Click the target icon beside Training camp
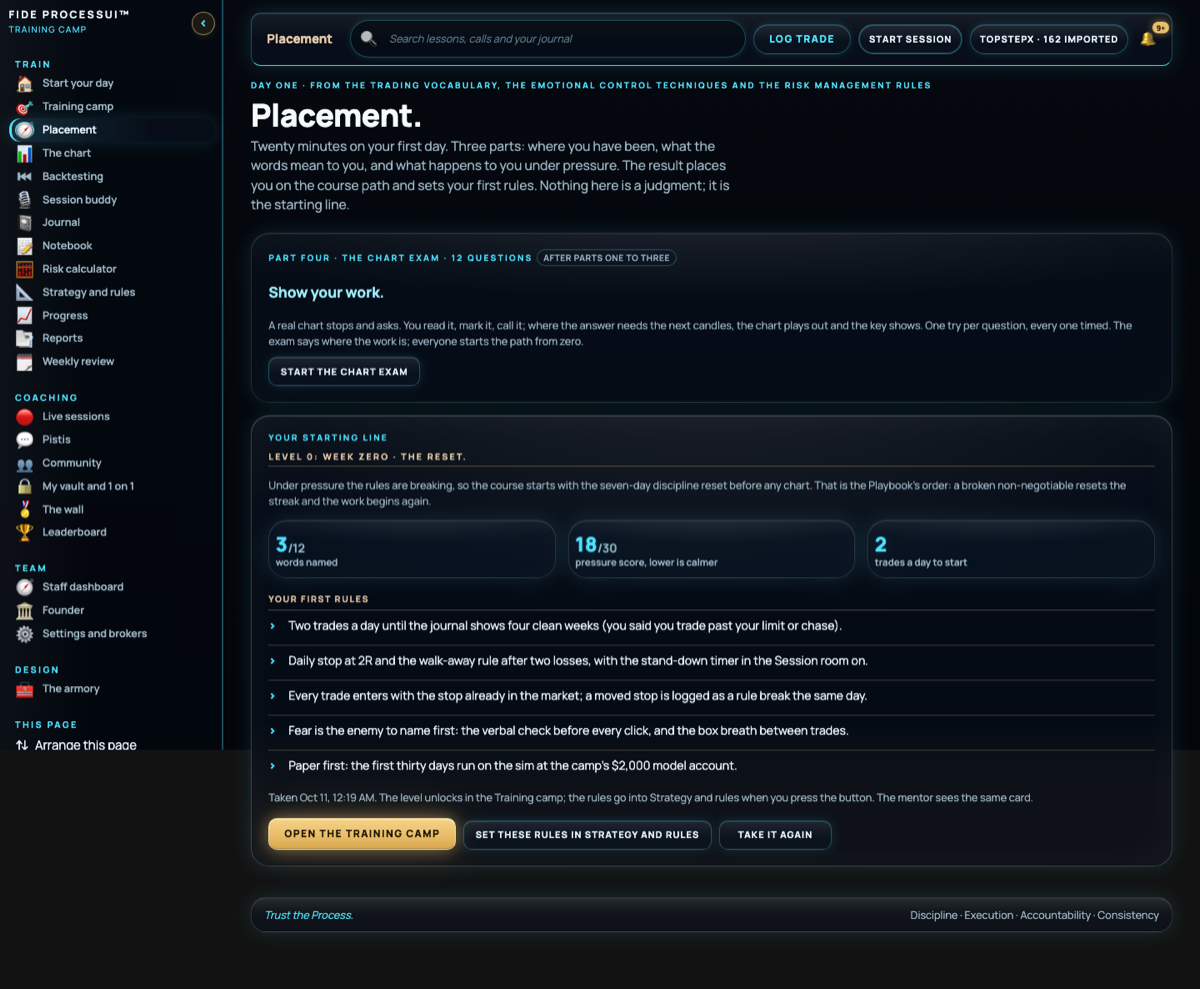The width and height of the screenshot is (1200, 989). pos(25,106)
